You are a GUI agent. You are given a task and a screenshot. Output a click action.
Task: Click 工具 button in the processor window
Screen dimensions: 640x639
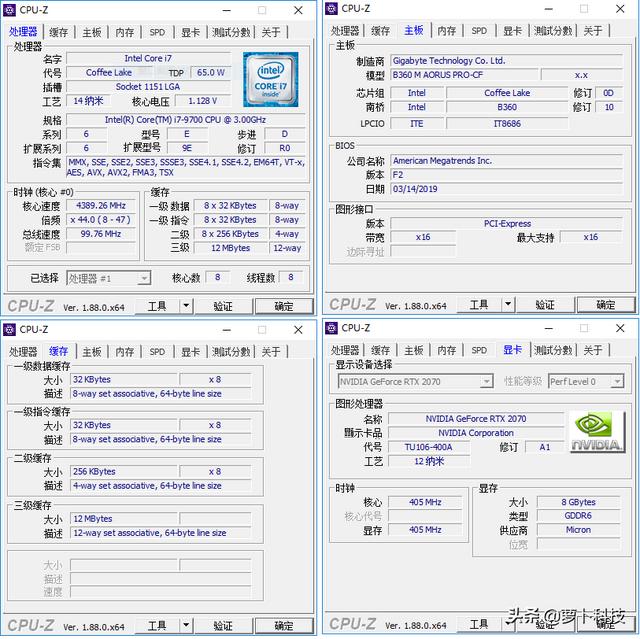click(x=157, y=306)
